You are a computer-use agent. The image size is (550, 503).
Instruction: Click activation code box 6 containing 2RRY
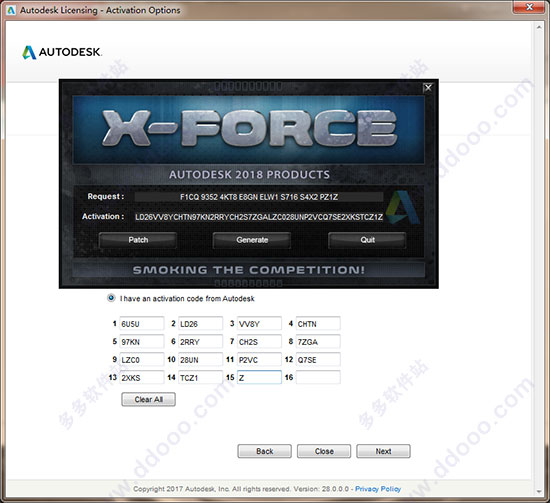(200, 341)
